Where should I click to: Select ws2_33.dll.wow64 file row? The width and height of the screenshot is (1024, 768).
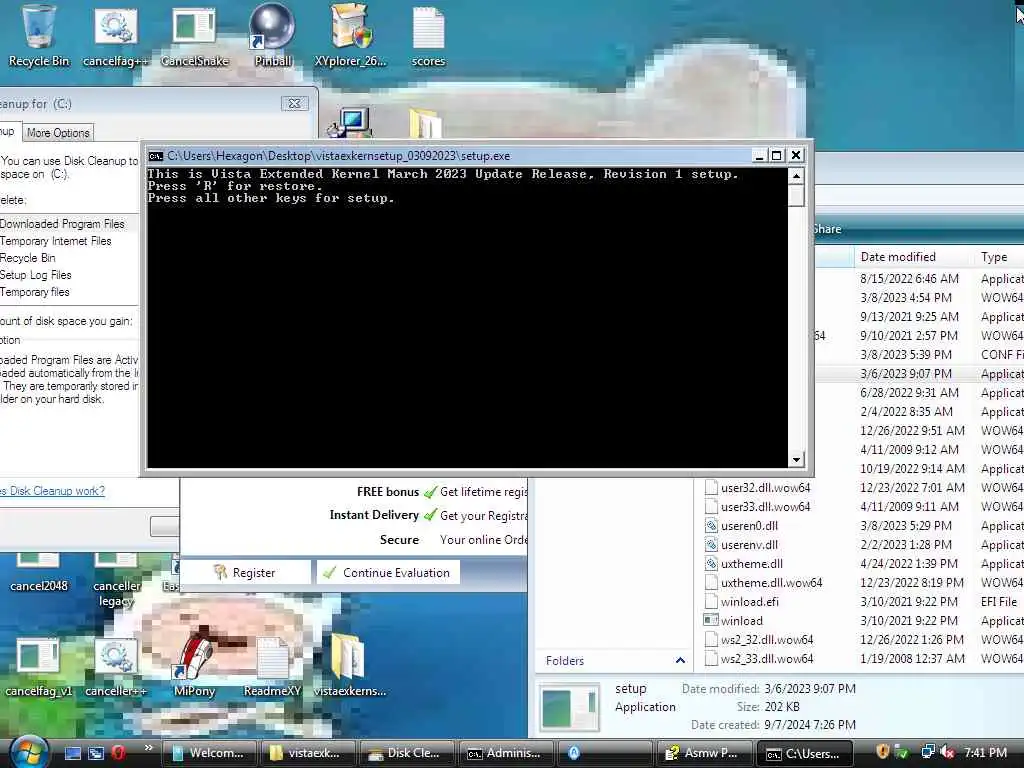[x=862, y=658]
